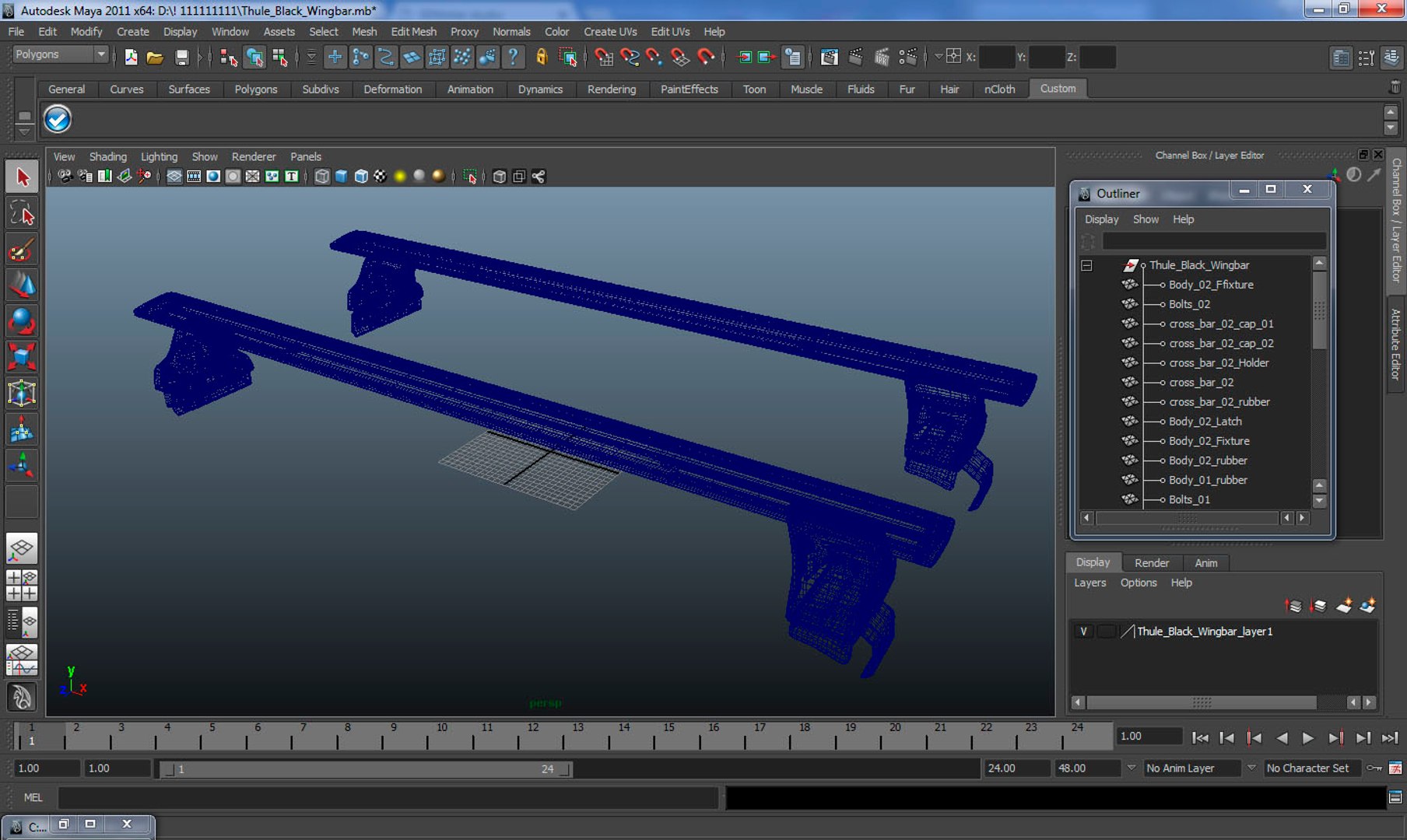Open a scene with the folder icon
This screenshot has height=840, width=1407.
(x=155, y=57)
